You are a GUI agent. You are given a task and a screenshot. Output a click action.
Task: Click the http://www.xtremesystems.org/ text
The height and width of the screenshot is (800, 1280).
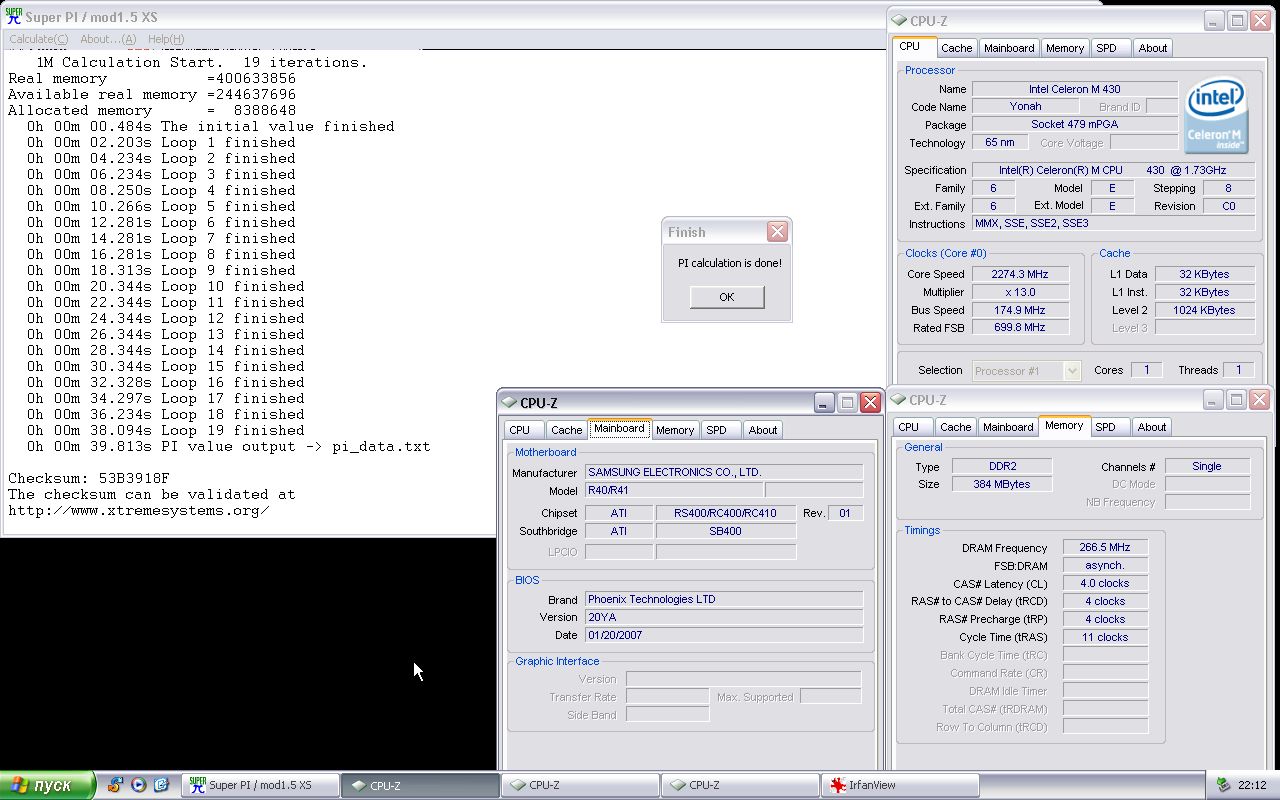[139, 510]
